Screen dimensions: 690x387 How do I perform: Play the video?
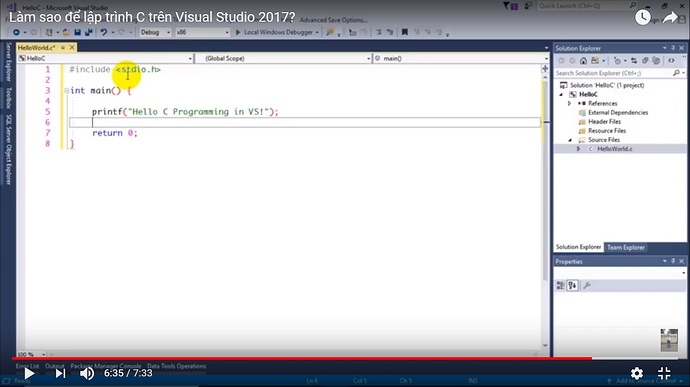pyautogui.click(x=29, y=373)
